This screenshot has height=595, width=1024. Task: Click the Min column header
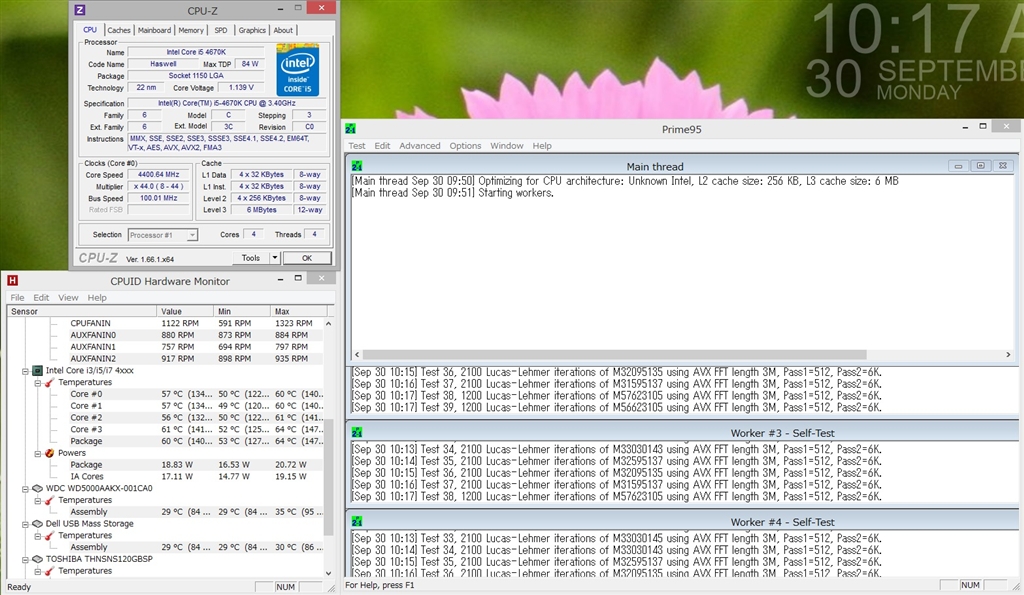pos(242,312)
